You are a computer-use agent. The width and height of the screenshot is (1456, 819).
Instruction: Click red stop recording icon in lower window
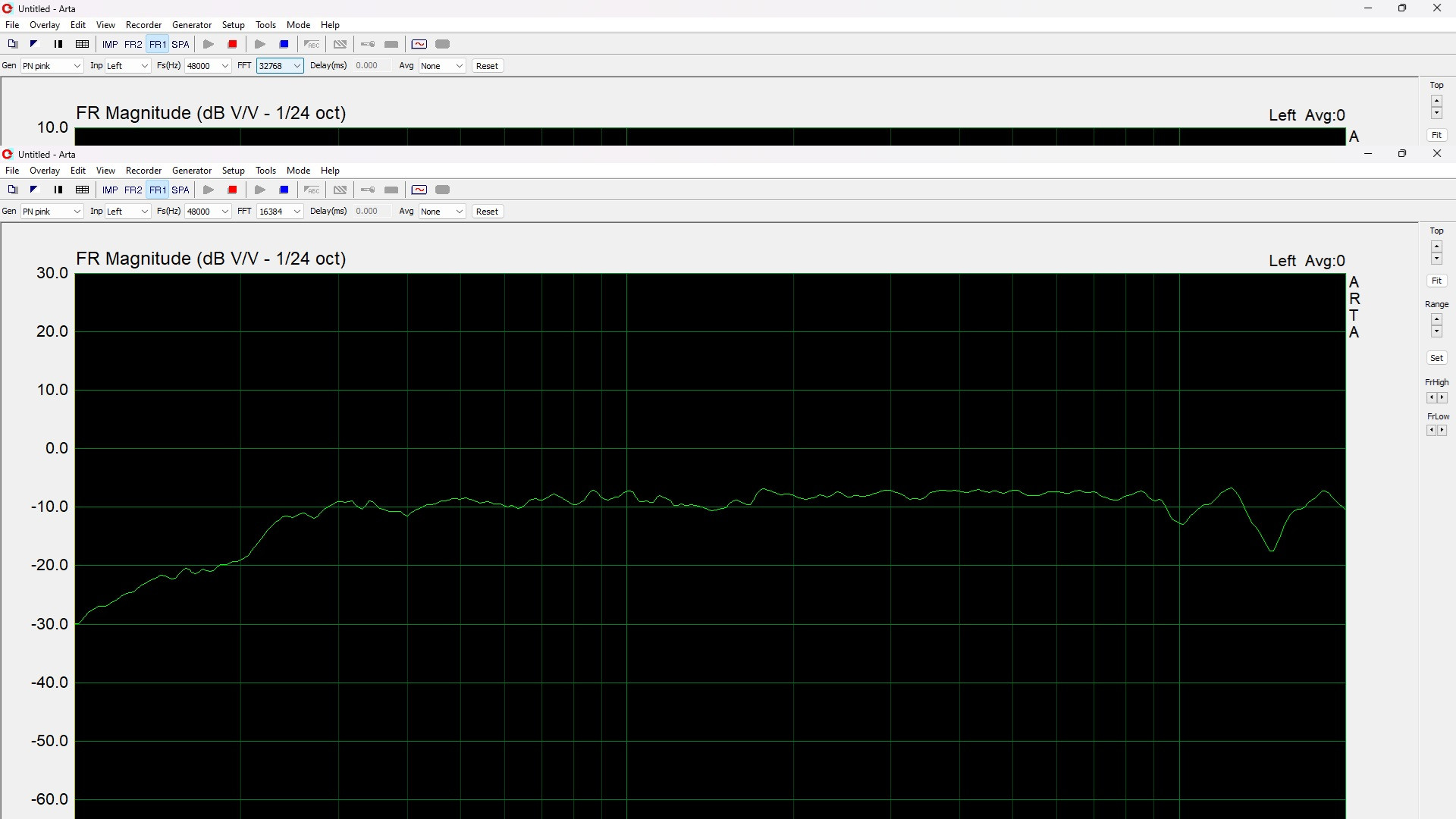click(x=233, y=190)
